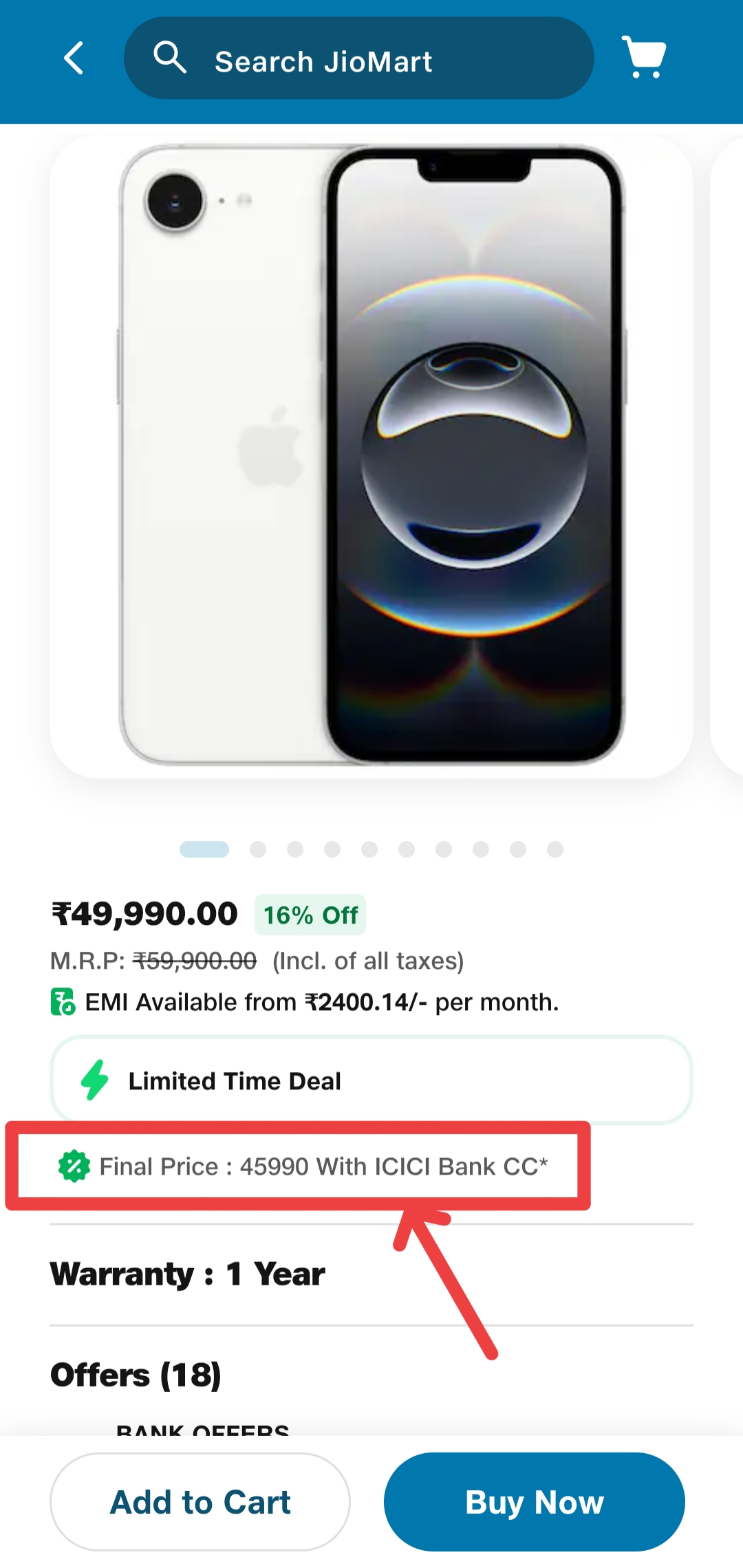Click the Add to Cart button
This screenshot has height=1568, width=743.
[x=200, y=1501]
